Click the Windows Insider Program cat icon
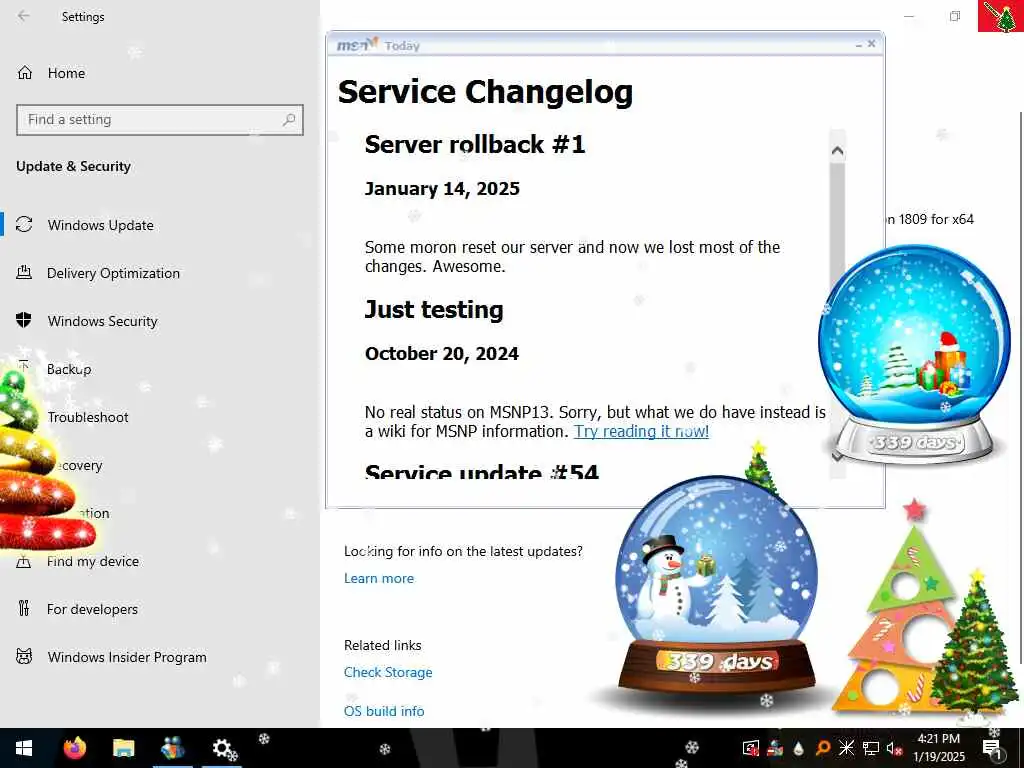1024x768 pixels. coord(24,656)
